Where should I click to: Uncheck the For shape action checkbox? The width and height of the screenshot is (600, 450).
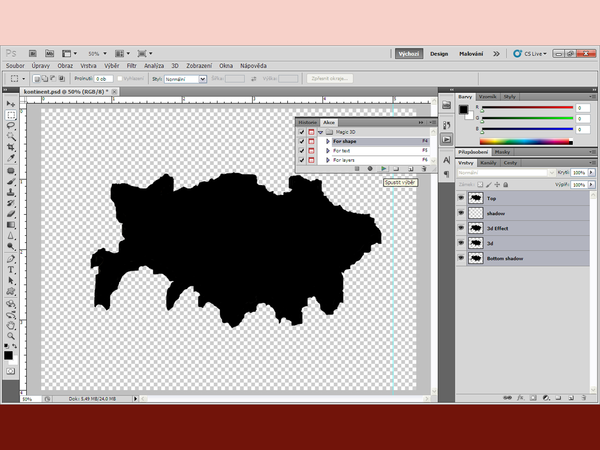pos(303,141)
